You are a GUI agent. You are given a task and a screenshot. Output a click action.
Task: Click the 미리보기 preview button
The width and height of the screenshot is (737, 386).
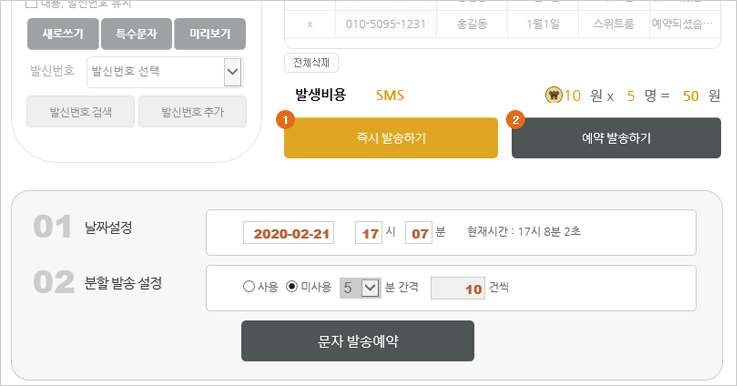point(210,34)
